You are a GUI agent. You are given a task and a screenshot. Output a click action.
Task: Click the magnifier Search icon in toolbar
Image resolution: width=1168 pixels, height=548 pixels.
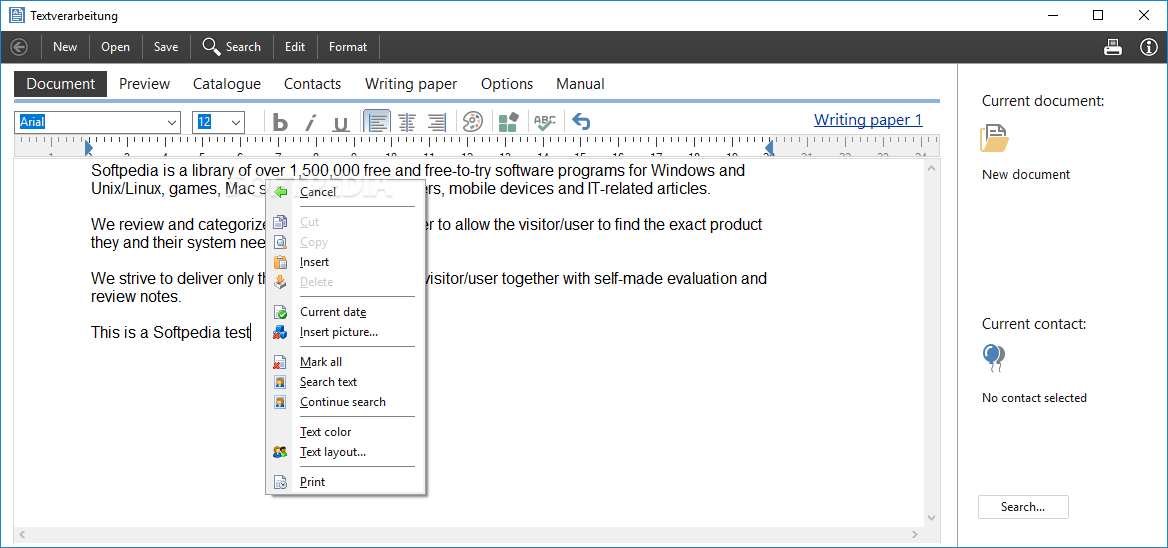click(212, 47)
